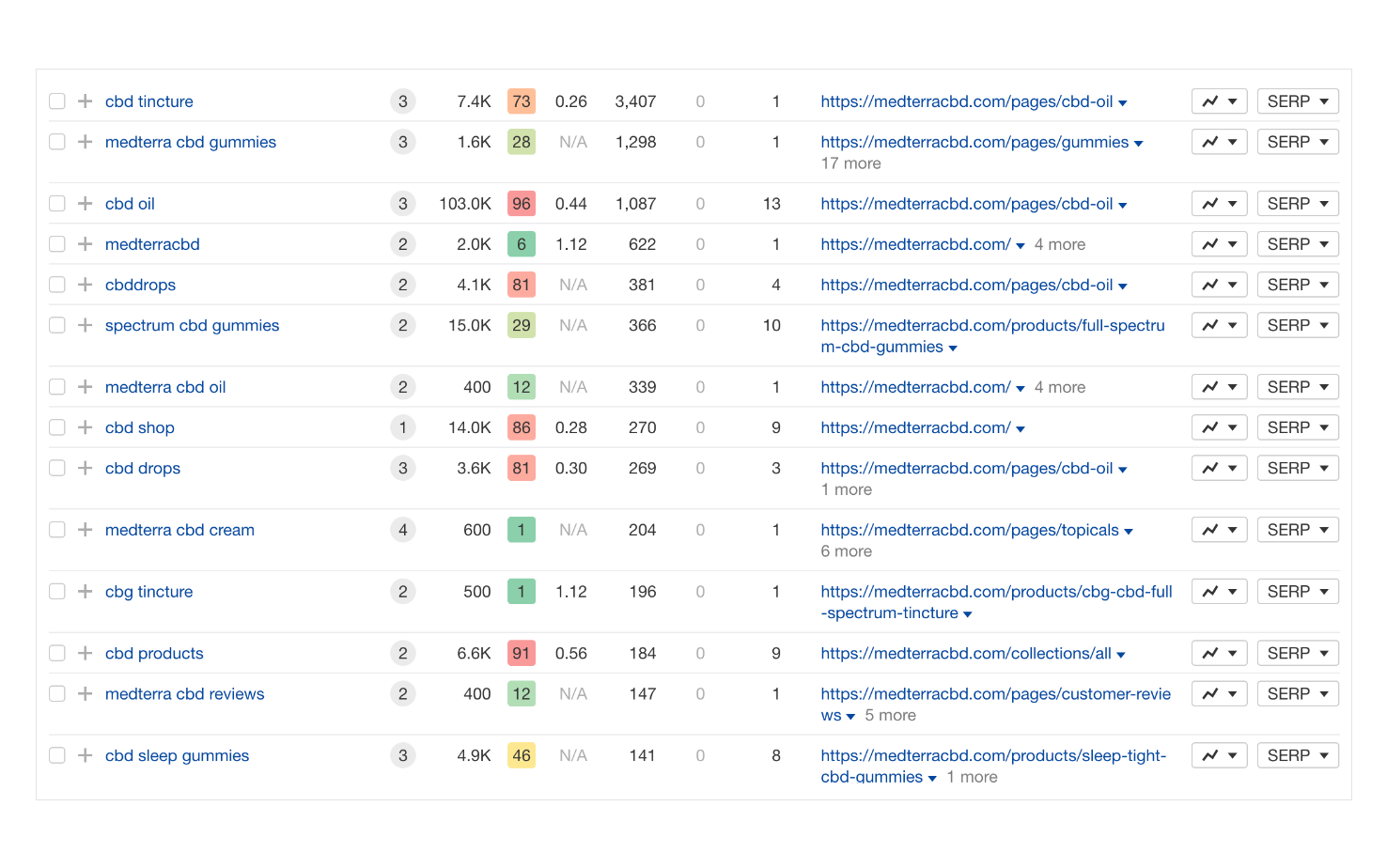This screenshot has width=1387, height=868.
Task: Click the green difficulty badge 6 for medterracbd
Action: click(x=522, y=244)
